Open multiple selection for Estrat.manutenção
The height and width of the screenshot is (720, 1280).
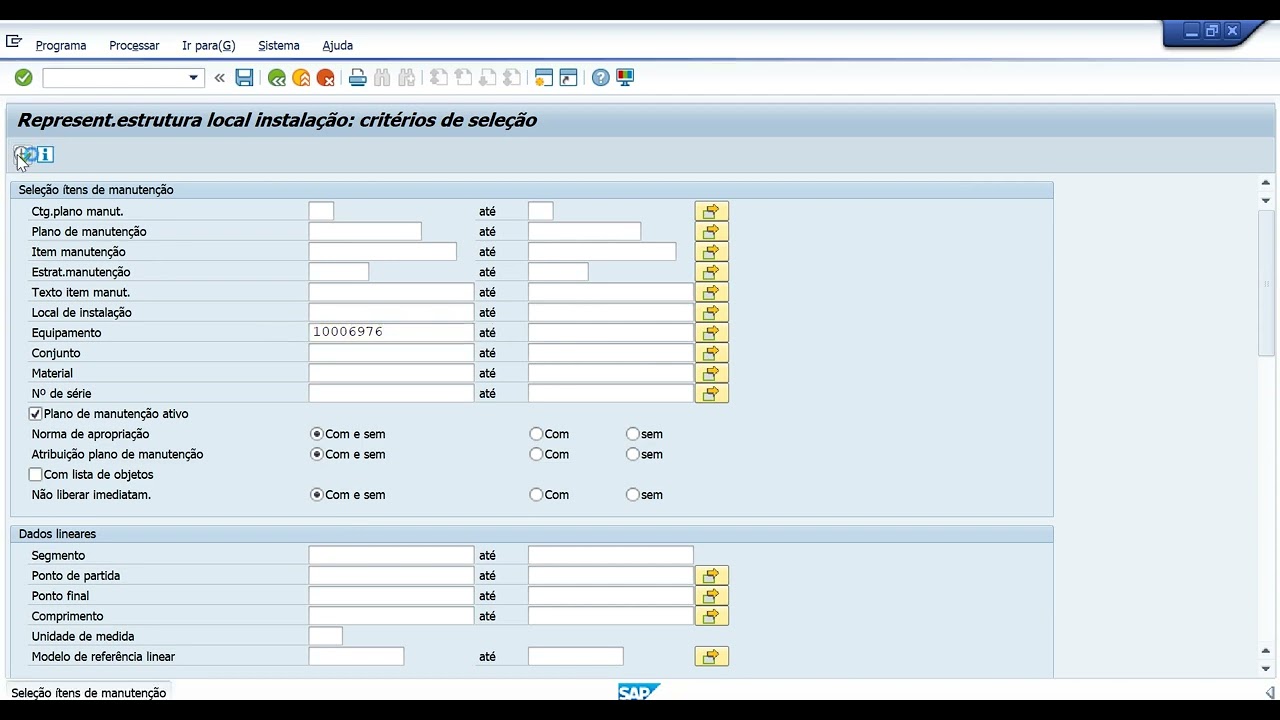coord(711,272)
